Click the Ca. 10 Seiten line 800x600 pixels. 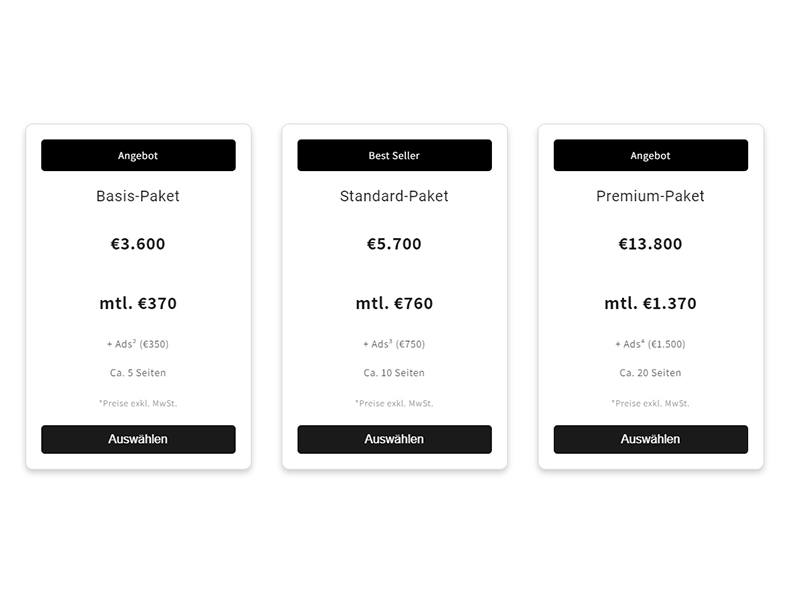tap(394, 373)
